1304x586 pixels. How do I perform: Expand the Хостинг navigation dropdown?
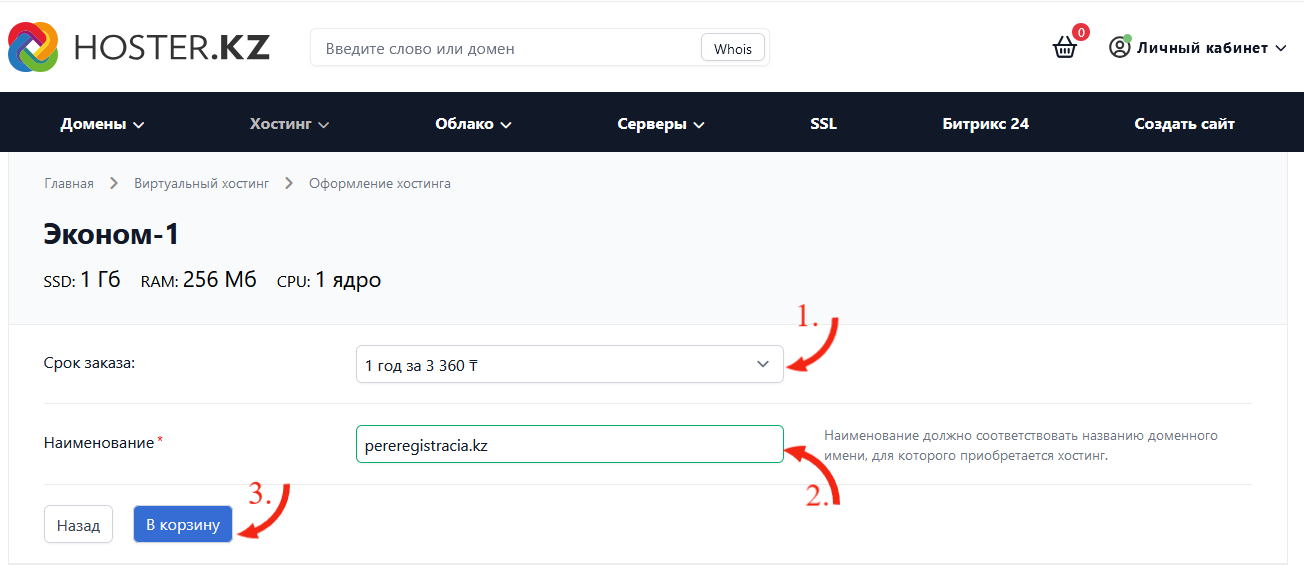[x=289, y=124]
